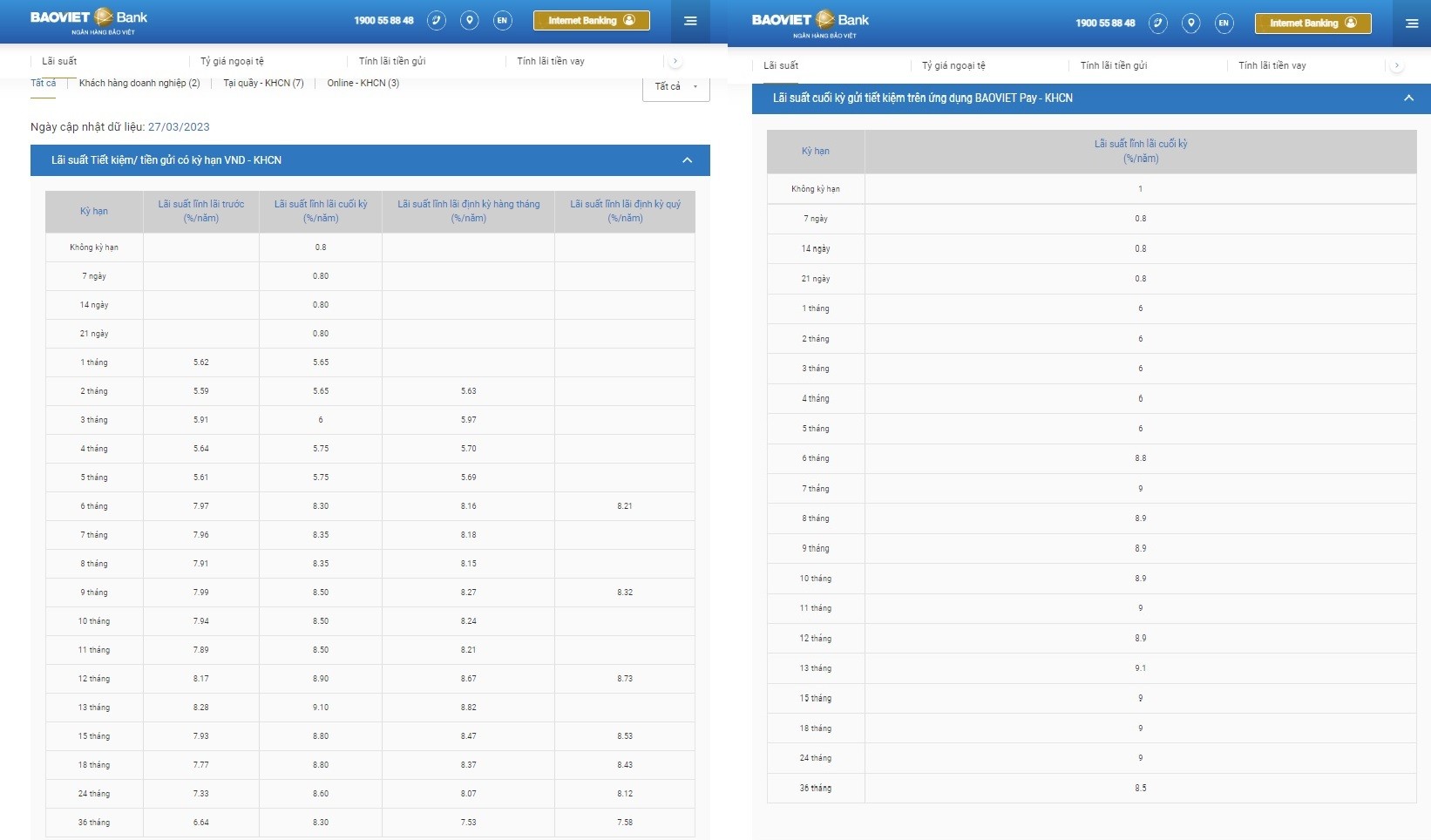Screen dimensions: 1431x840
Task: Select the Tất cả filter tab
Action: pyautogui.click(x=43, y=84)
